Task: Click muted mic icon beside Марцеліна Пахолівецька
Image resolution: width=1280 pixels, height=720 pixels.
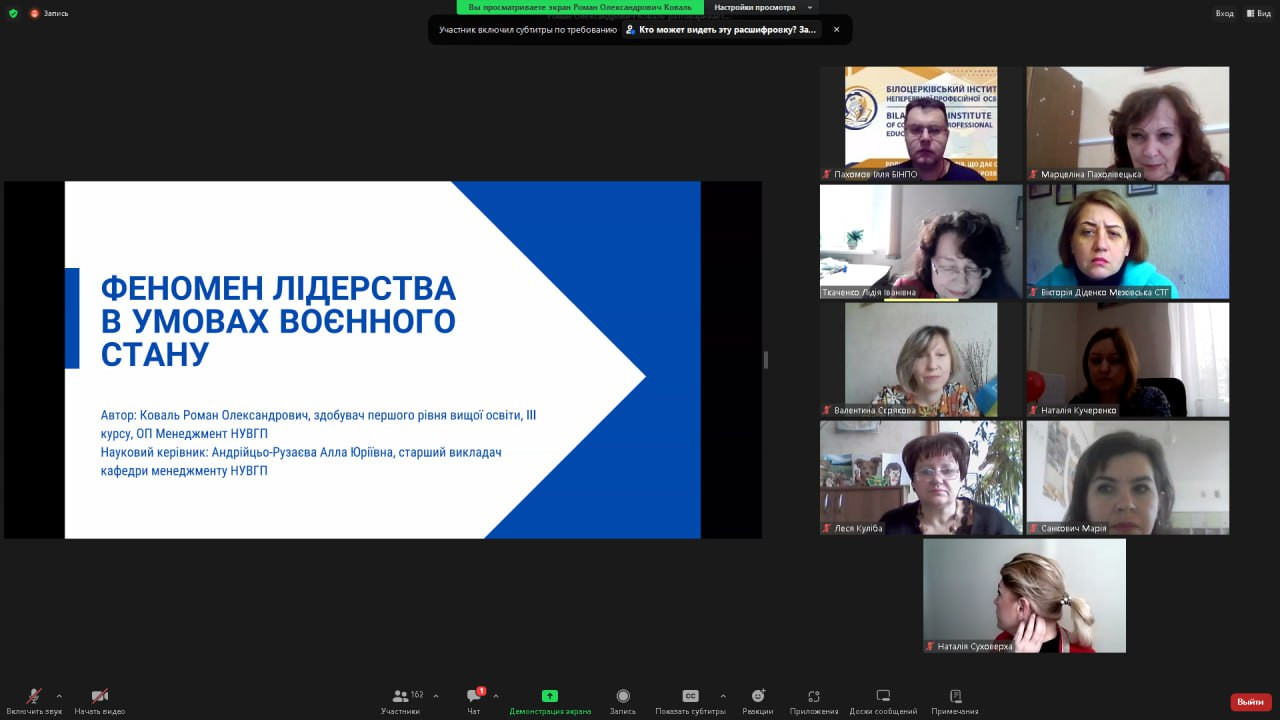Action: click(x=1033, y=174)
